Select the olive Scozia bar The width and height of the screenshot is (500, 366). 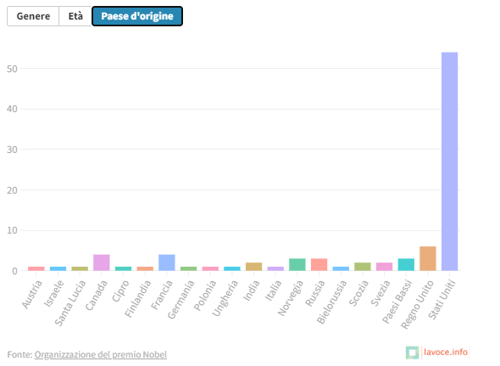(362, 266)
